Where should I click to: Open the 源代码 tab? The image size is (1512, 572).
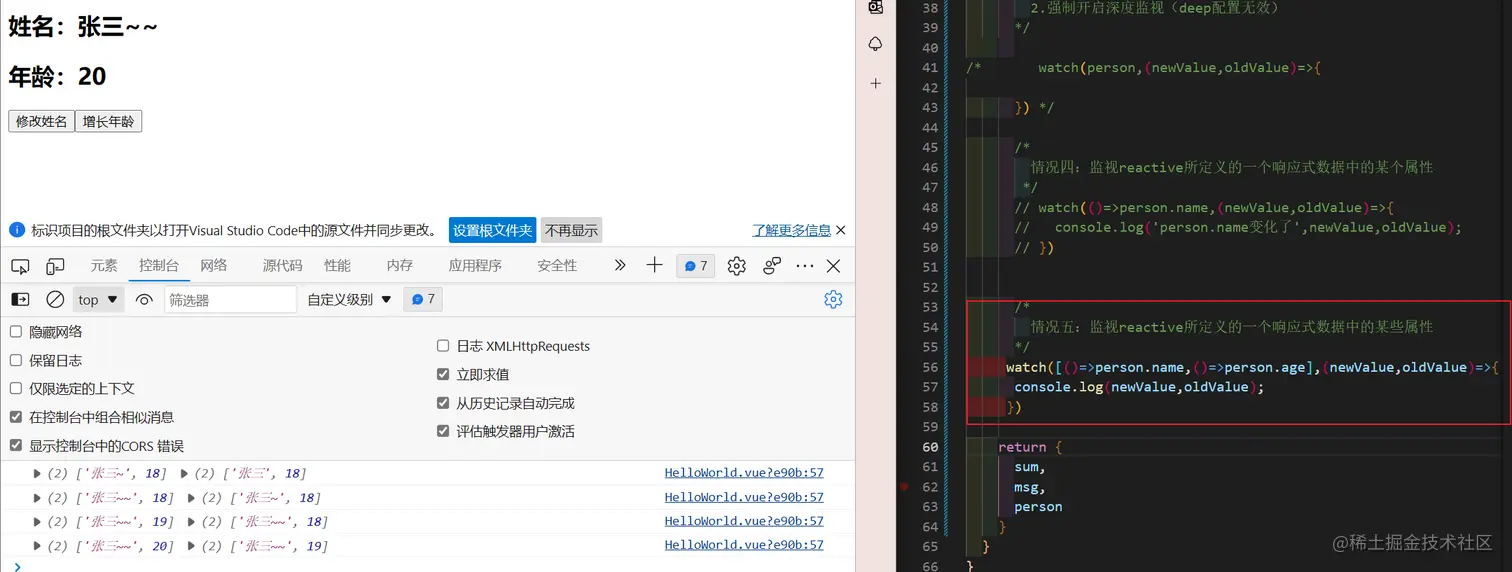282,265
